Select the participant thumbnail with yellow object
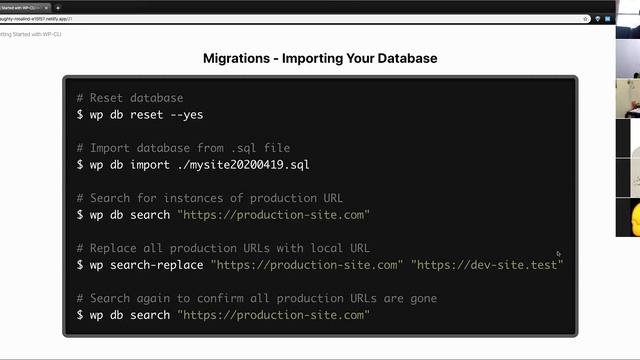The height and width of the screenshot is (360, 640). (x=628, y=218)
